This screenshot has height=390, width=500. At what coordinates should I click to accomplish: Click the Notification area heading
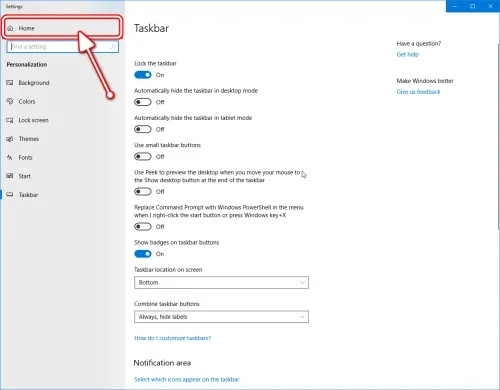162,363
